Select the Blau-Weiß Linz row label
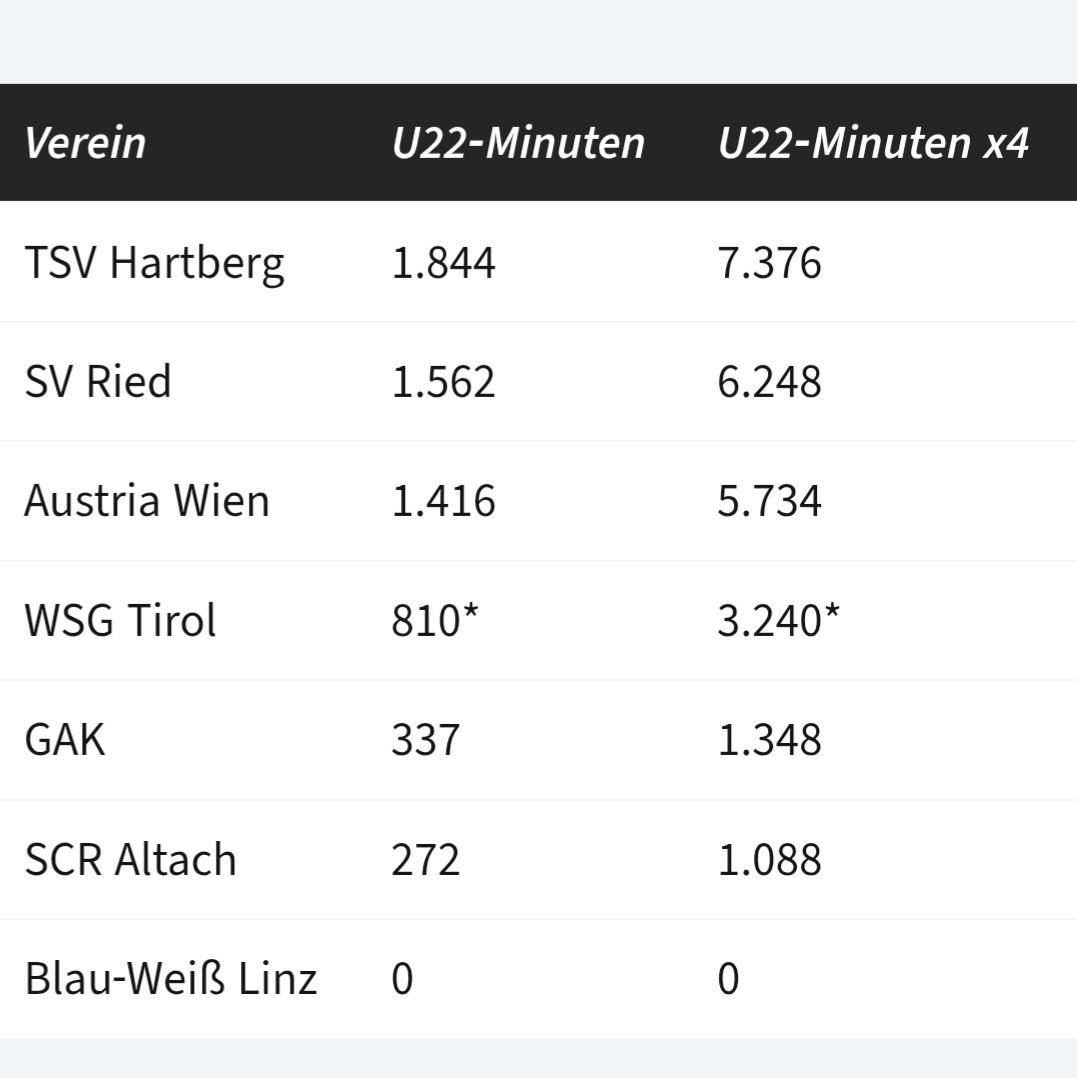The height and width of the screenshot is (1078, 1077). (x=170, y=978)
